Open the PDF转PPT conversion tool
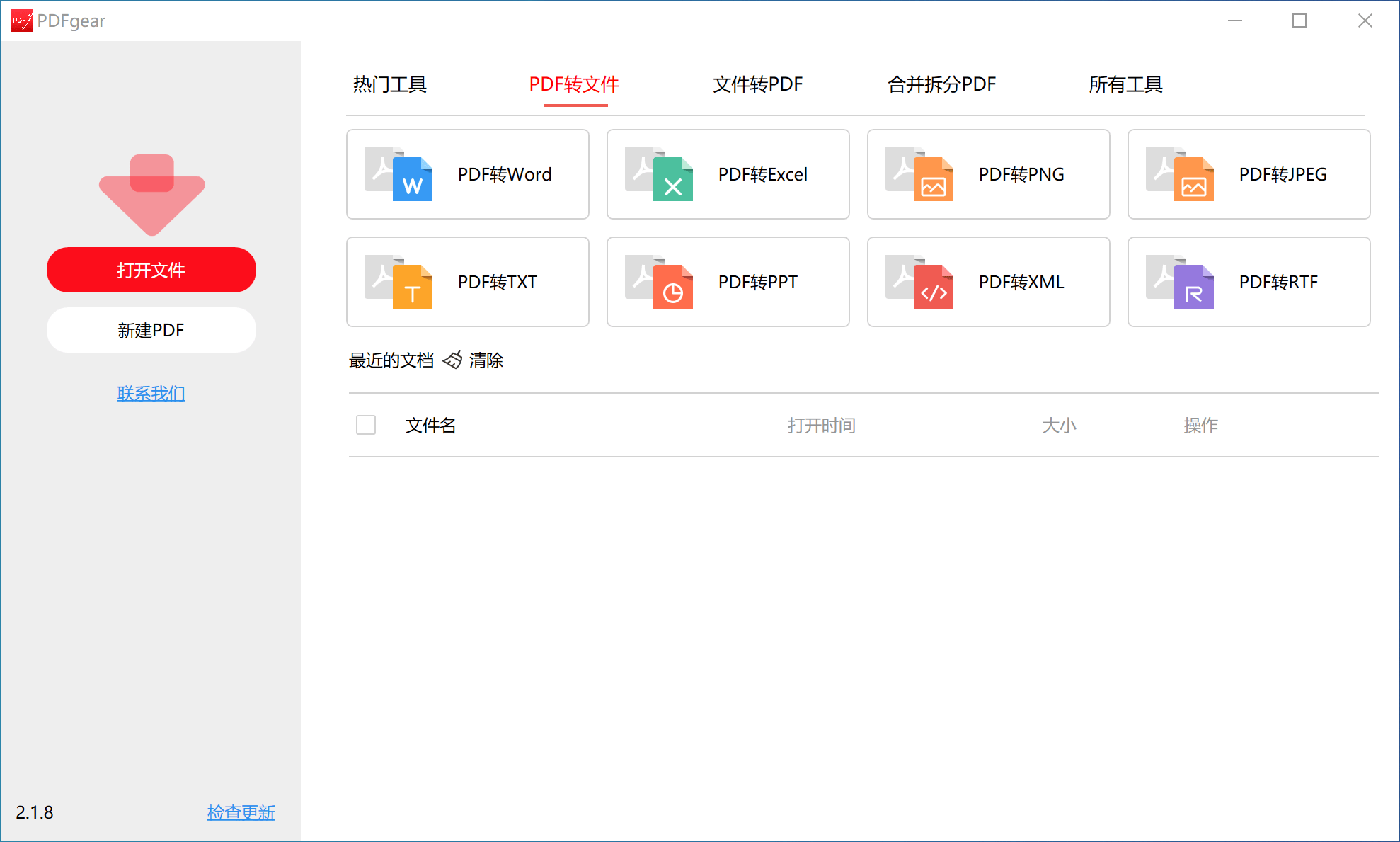 click(x=728, y=282)
